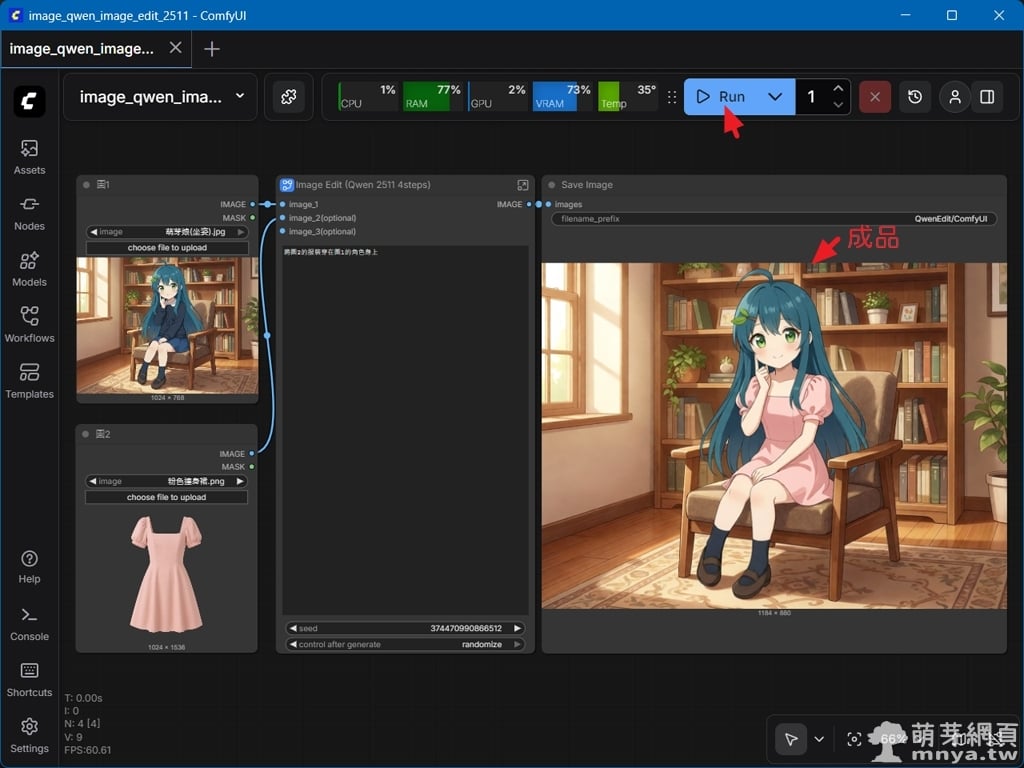Open the Console panel
This screenshot has width=1024, height=768.
pyautogui.click(x=29, y=622)
